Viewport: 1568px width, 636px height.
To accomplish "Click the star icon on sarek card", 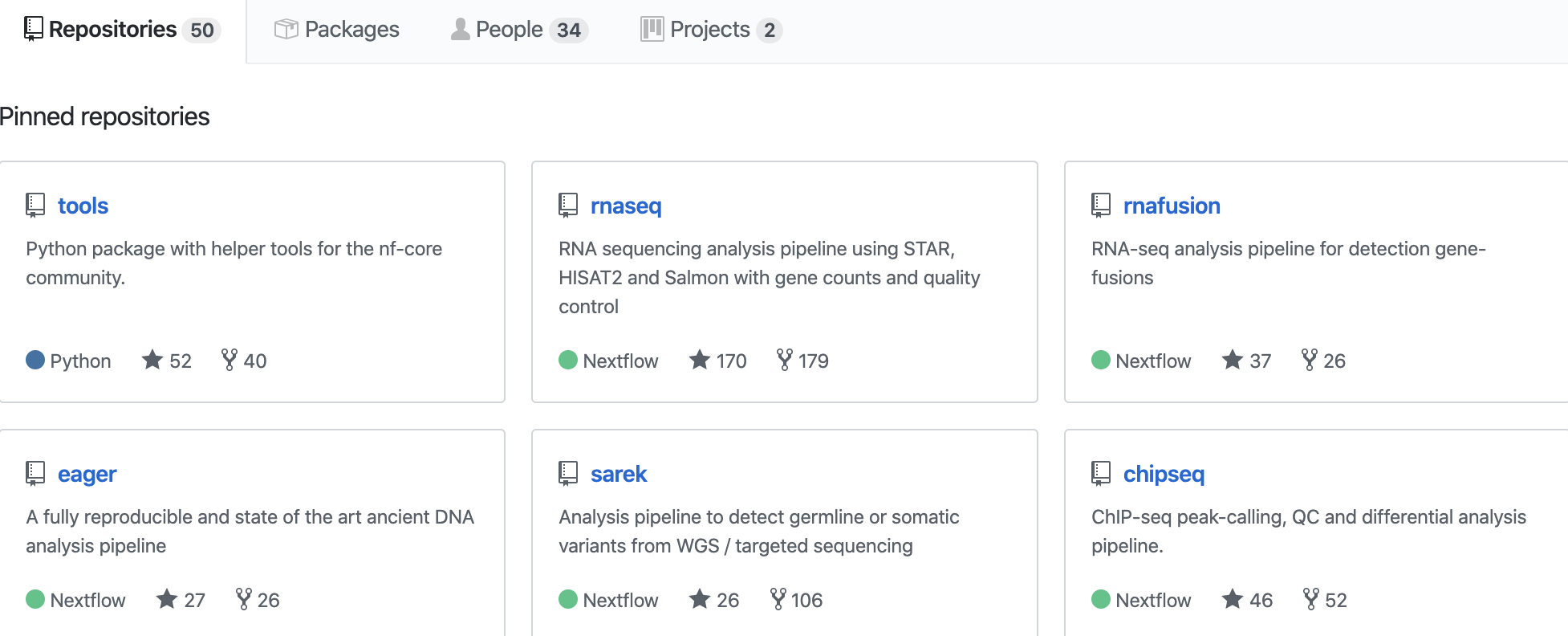I will coord(700,599).
